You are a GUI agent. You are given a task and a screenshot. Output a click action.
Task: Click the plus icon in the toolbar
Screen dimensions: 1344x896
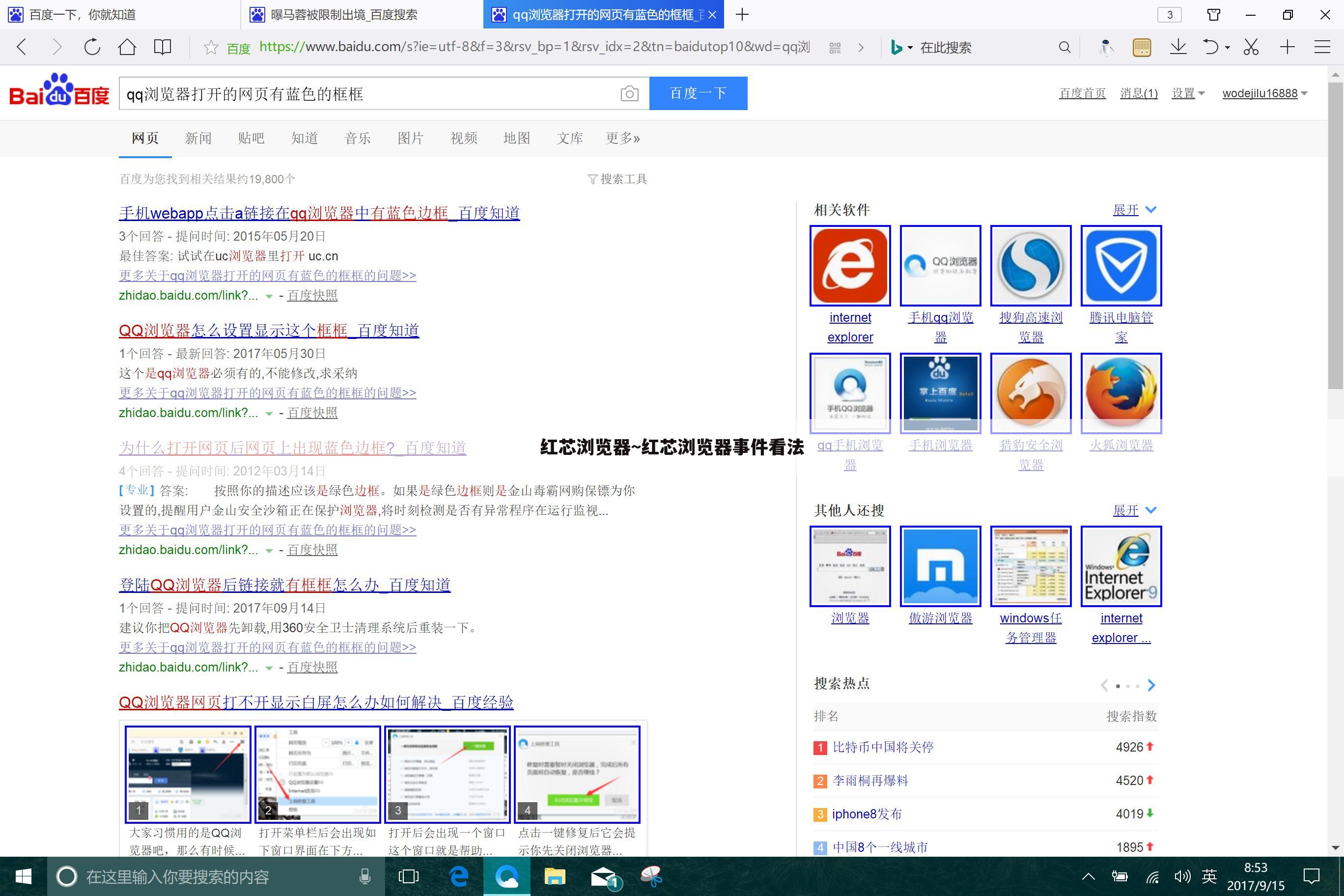click(1288, 47)
